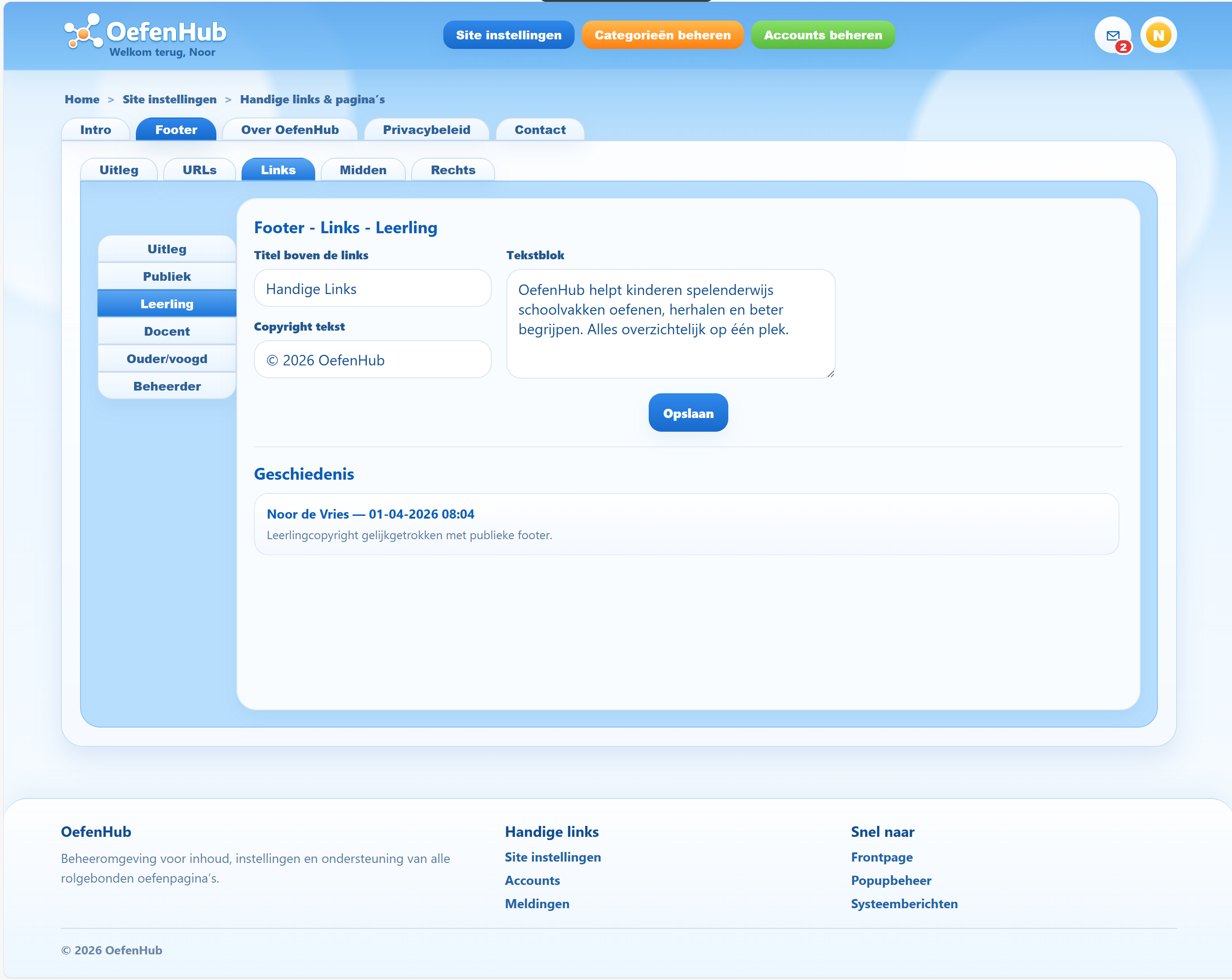Switch to the Over OefenHub tab
This screenshot has width=1232, height=980.
290,129
